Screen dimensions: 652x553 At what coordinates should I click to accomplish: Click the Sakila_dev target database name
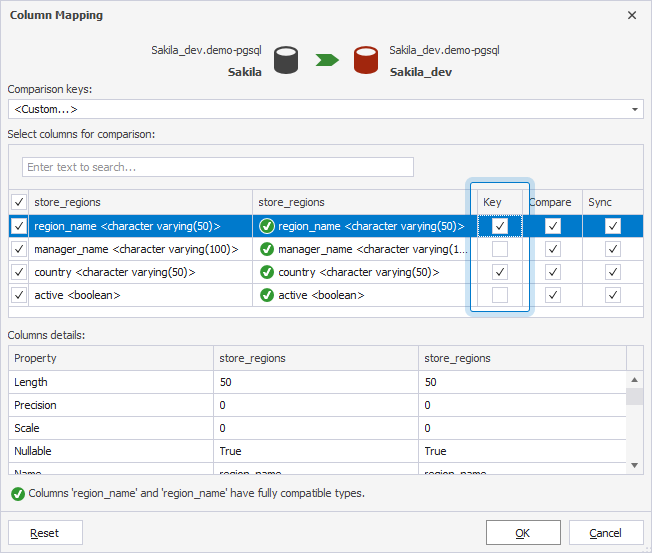[x=421, y=72]
